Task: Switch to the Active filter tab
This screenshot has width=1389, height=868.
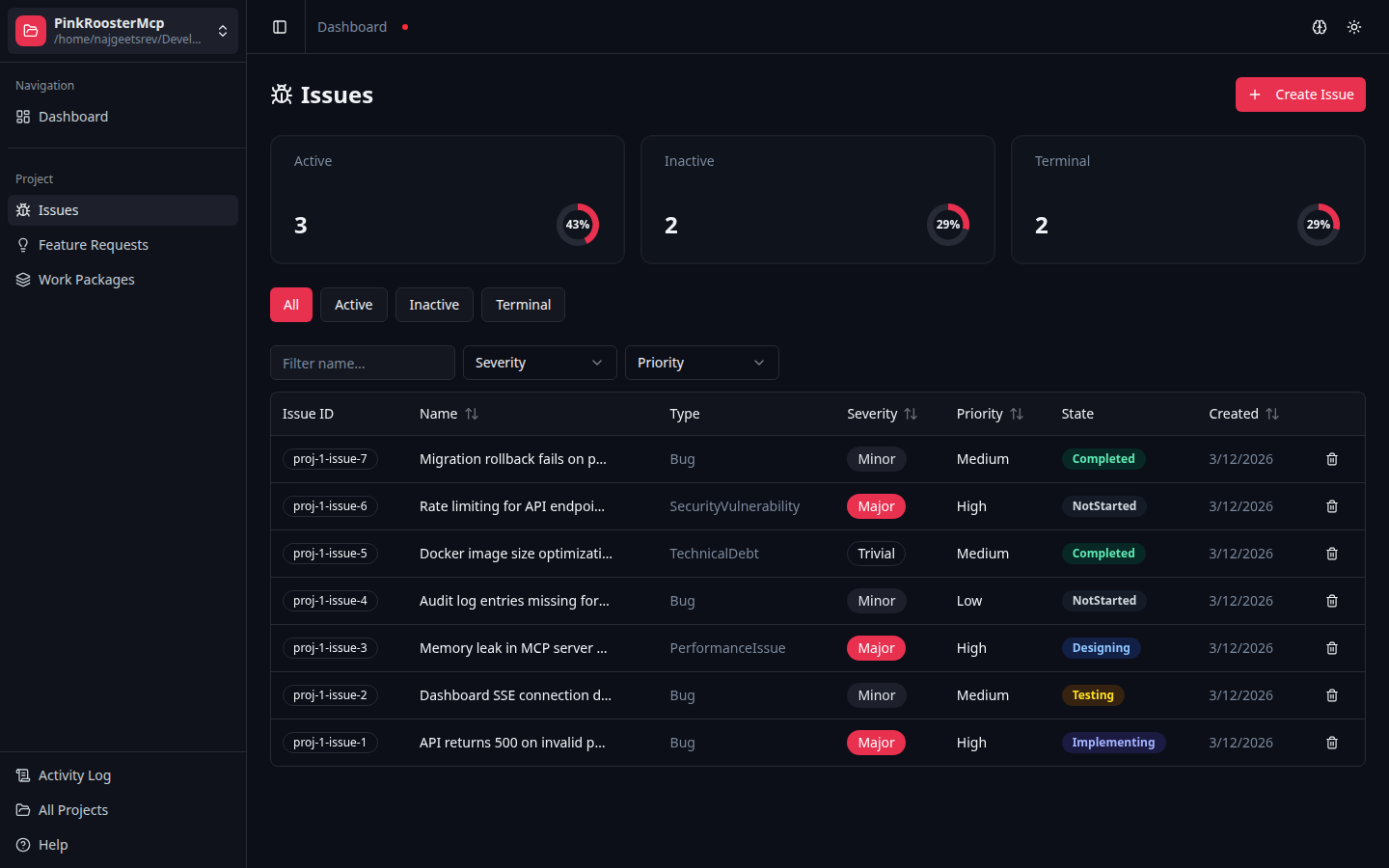Action: coord(354,305)
